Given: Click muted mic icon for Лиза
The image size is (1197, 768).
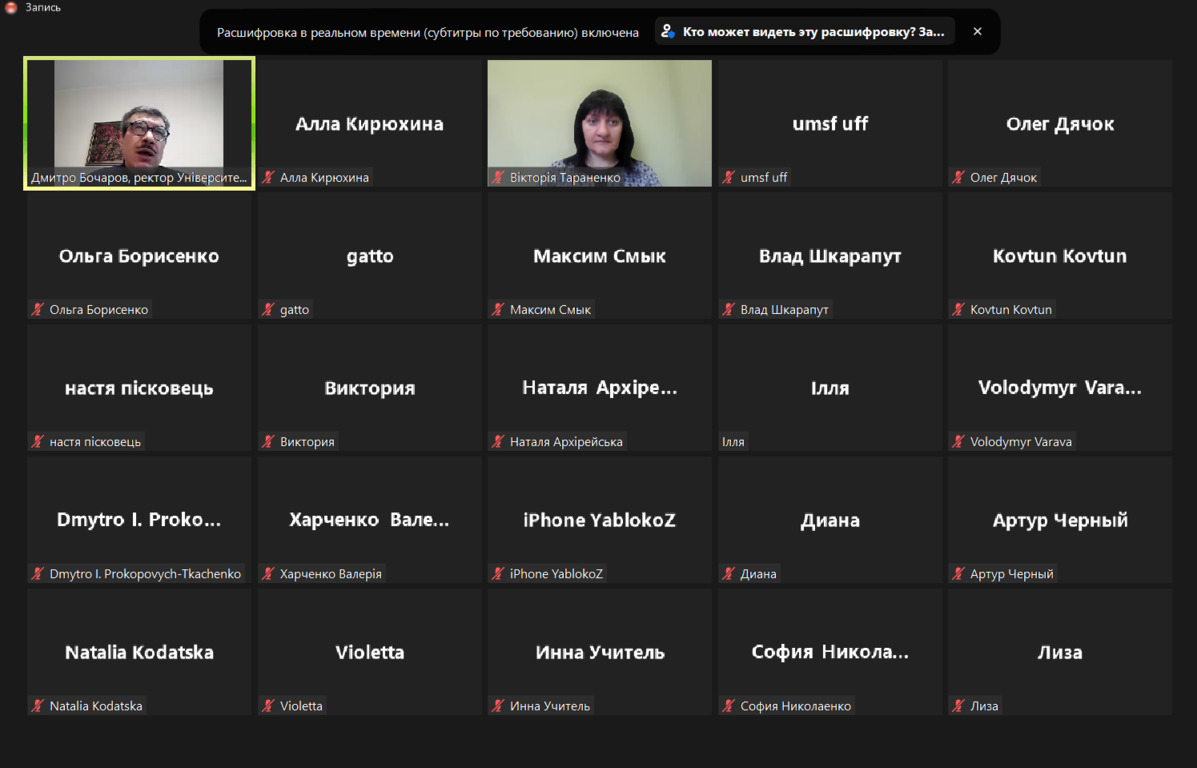Looking at the screenshot, I should [958, 705].
